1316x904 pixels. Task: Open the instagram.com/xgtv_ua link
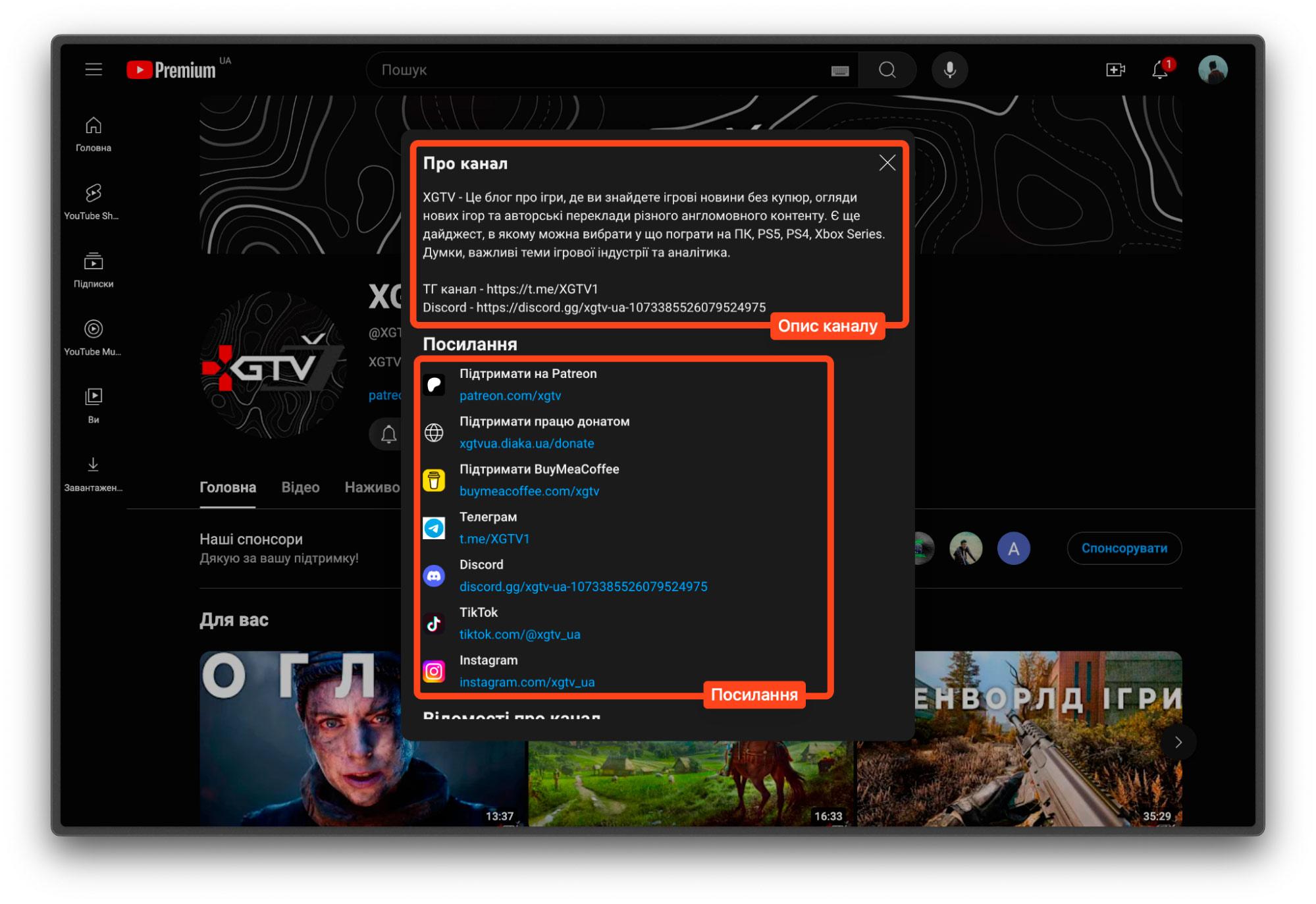point(527,682)
